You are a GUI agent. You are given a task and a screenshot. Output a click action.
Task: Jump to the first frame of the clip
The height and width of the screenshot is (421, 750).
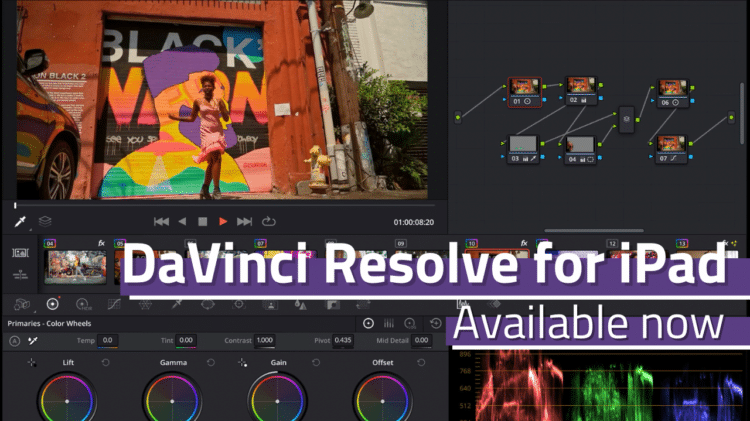coord(160,221)
